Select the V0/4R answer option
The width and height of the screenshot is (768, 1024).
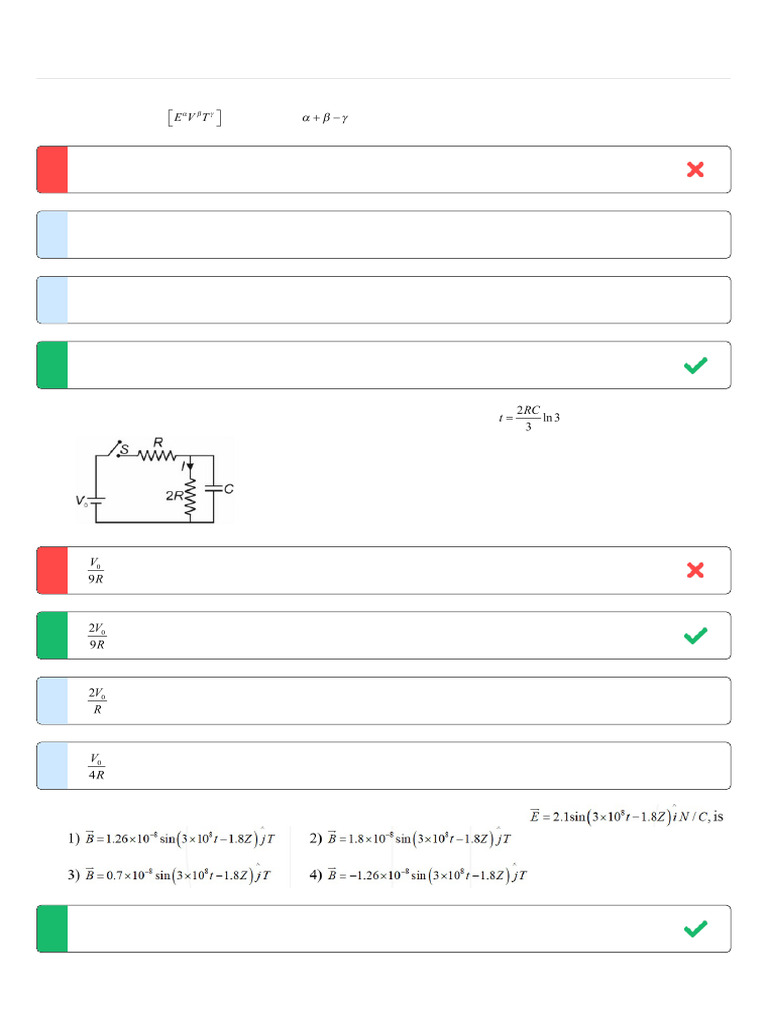click(x=97, y=765)
